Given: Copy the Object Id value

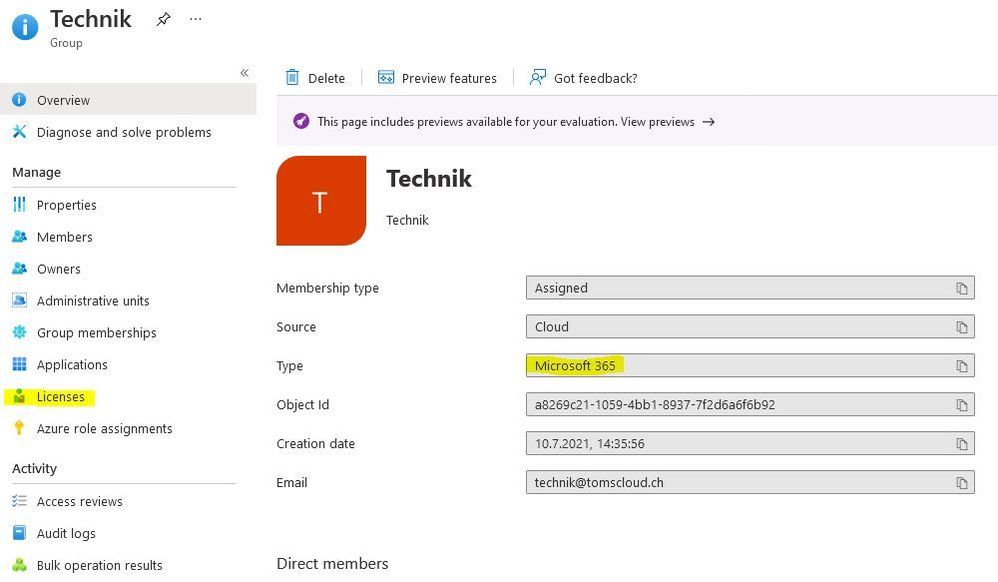Looking at the screenshot, I should click(961, 405).
